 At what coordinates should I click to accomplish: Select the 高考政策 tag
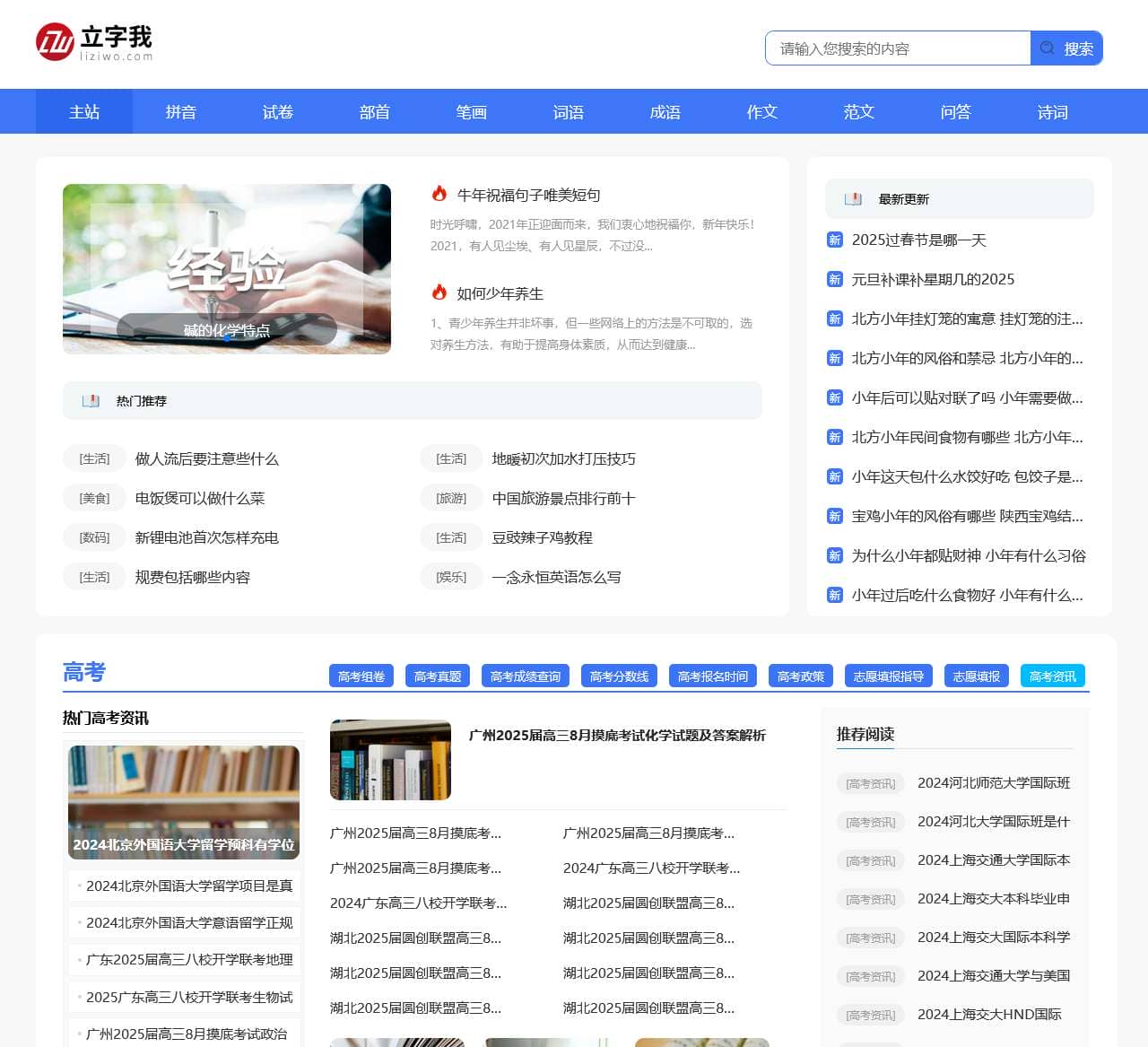click(801, 676)
